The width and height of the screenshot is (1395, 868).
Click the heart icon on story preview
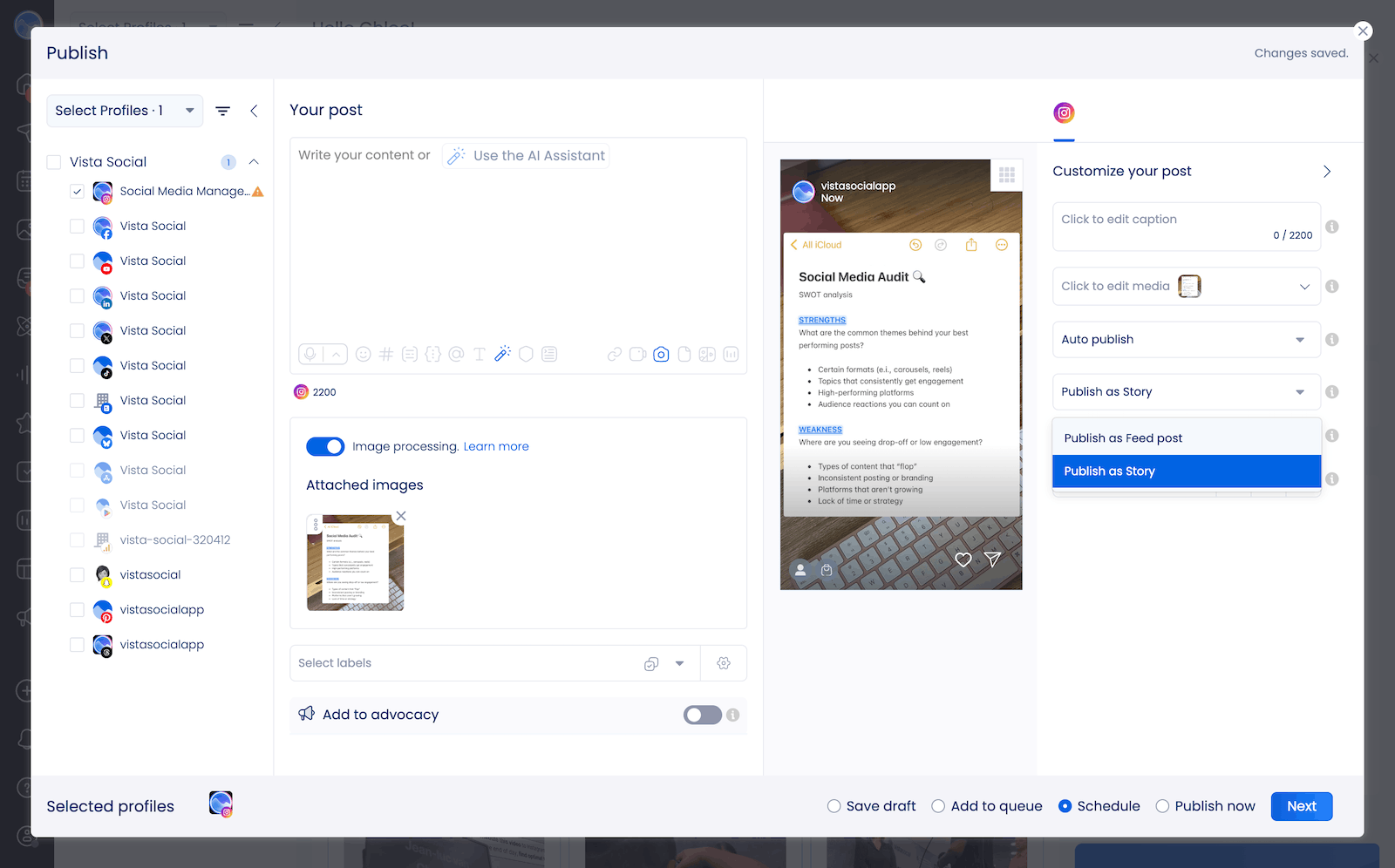[963, 559]
